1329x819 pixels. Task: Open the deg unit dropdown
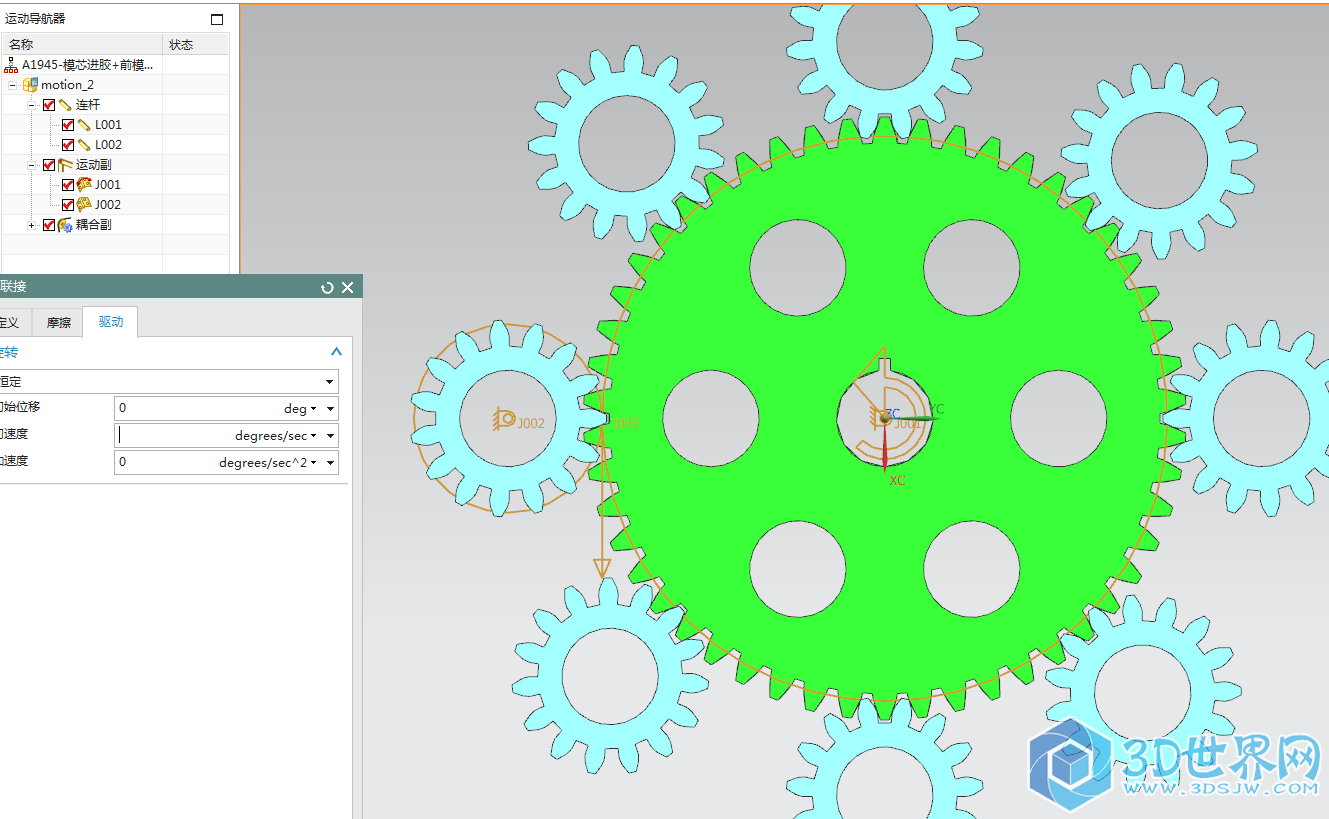tap(300, 408)
